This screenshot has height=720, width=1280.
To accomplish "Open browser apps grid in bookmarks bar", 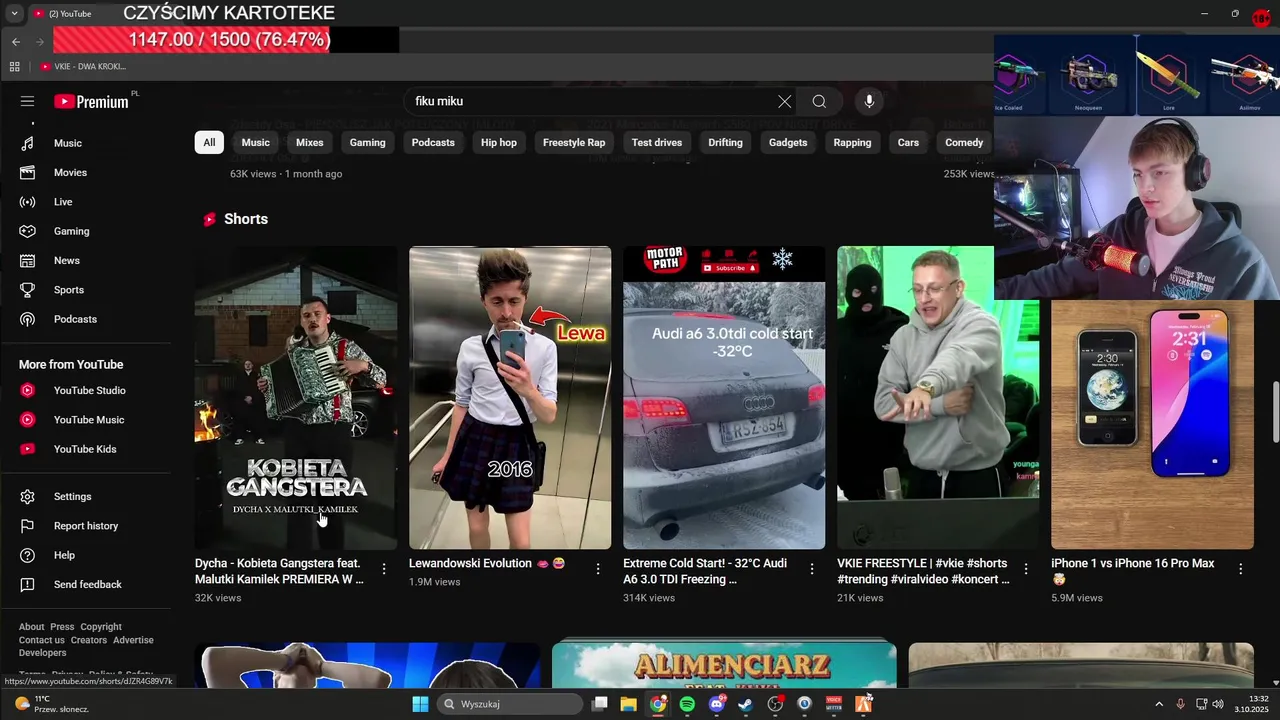I will pyautogui.click(x=15, y=67).
